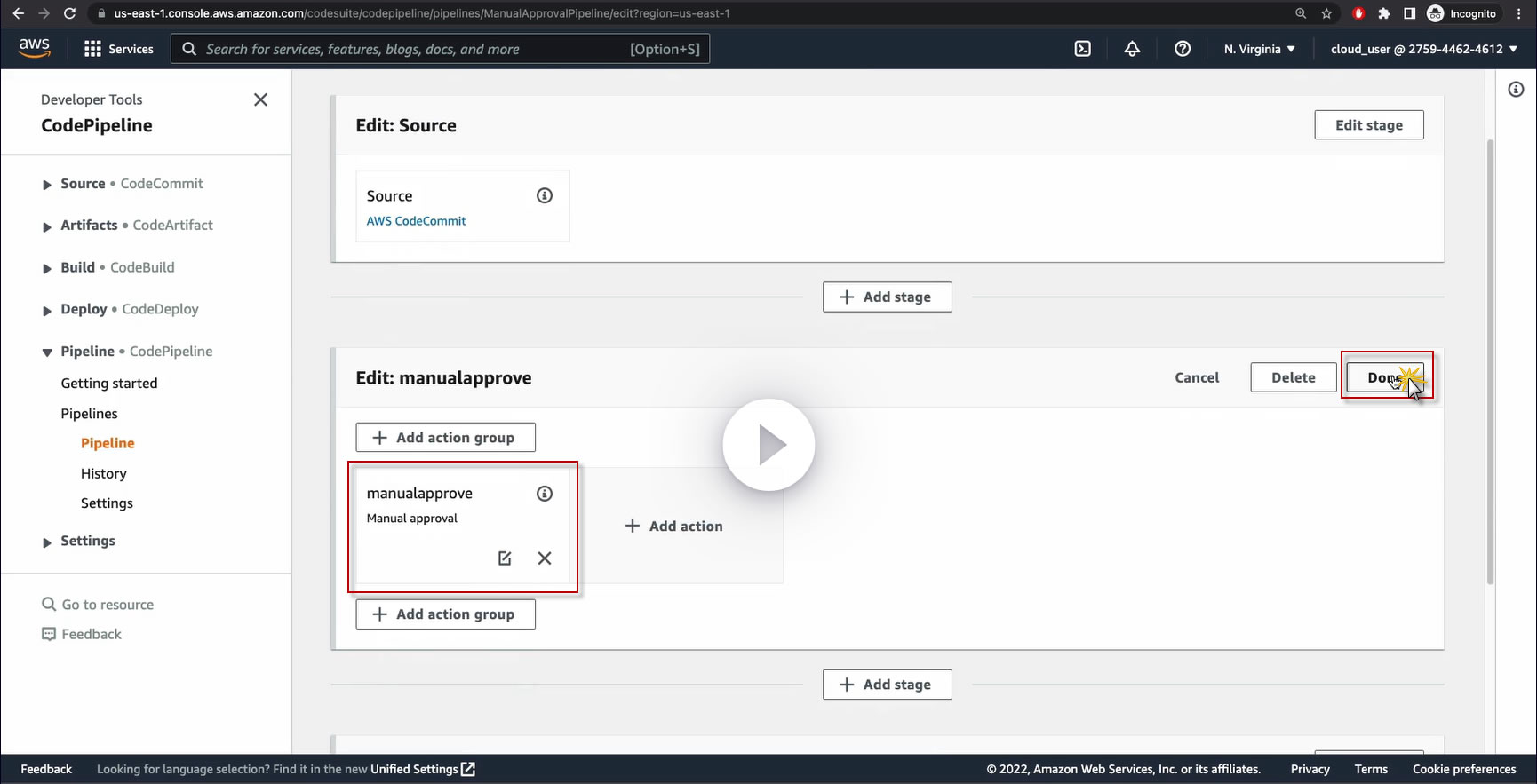Collapse the Pipeline CodePipeline section
Image resolution: width=1537 pixels, height=784 pixels.
click(x=47, y=352)
